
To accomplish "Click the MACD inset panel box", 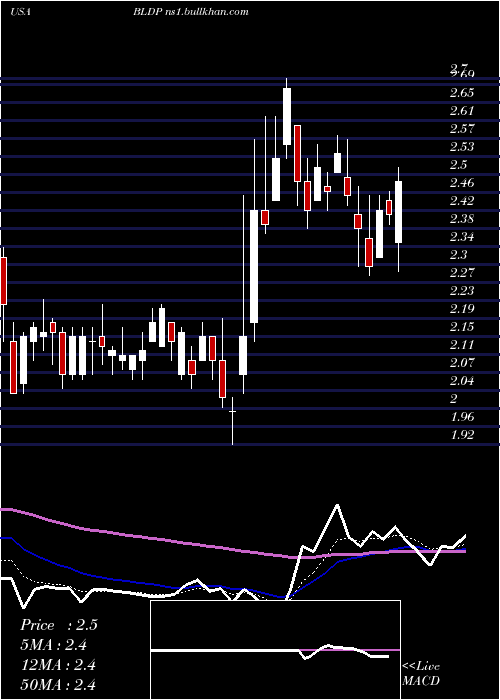I will (x=275, y=650).
